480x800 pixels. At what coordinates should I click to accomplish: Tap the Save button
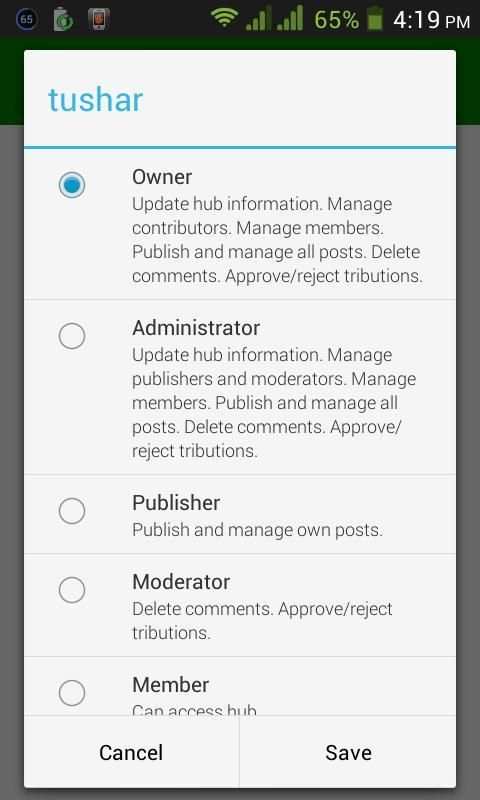pyautogui.click(x=348, y=753)
